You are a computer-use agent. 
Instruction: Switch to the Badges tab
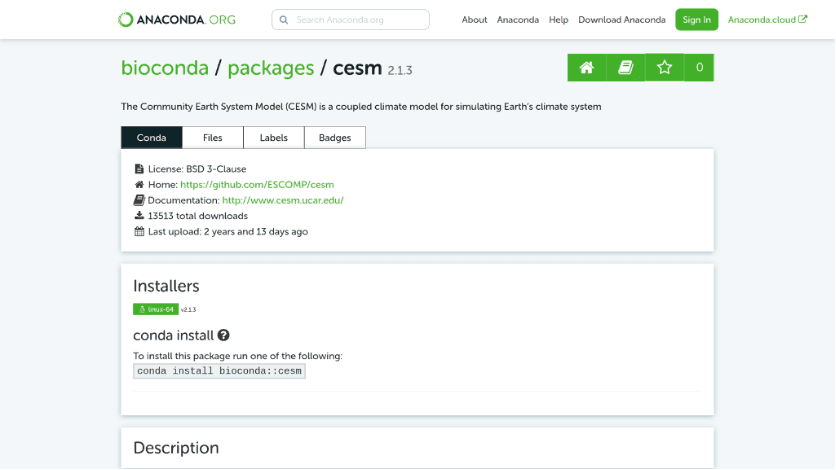click(335, 137)
